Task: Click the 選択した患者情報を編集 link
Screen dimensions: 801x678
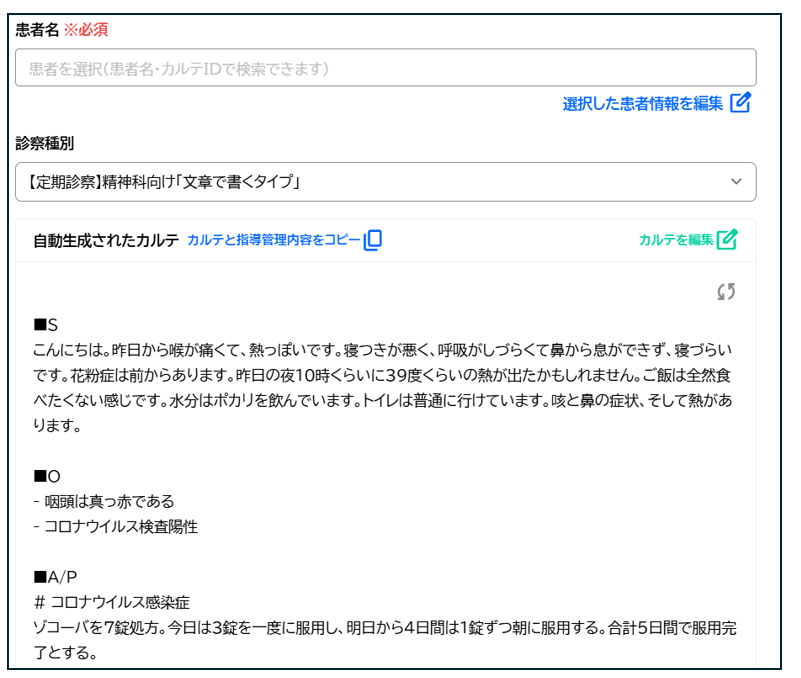Action: (x=642, y=103)
